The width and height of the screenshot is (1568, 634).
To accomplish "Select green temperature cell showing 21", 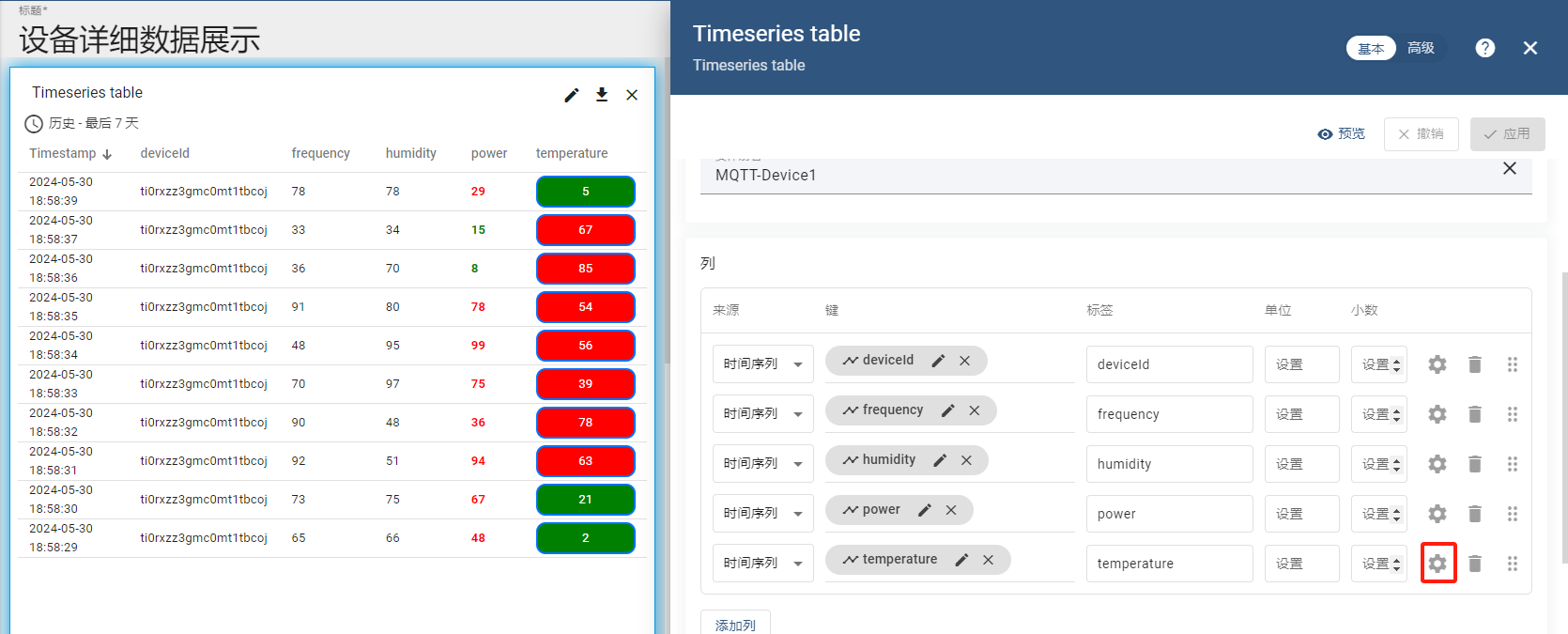I will [x=585, y=500].
